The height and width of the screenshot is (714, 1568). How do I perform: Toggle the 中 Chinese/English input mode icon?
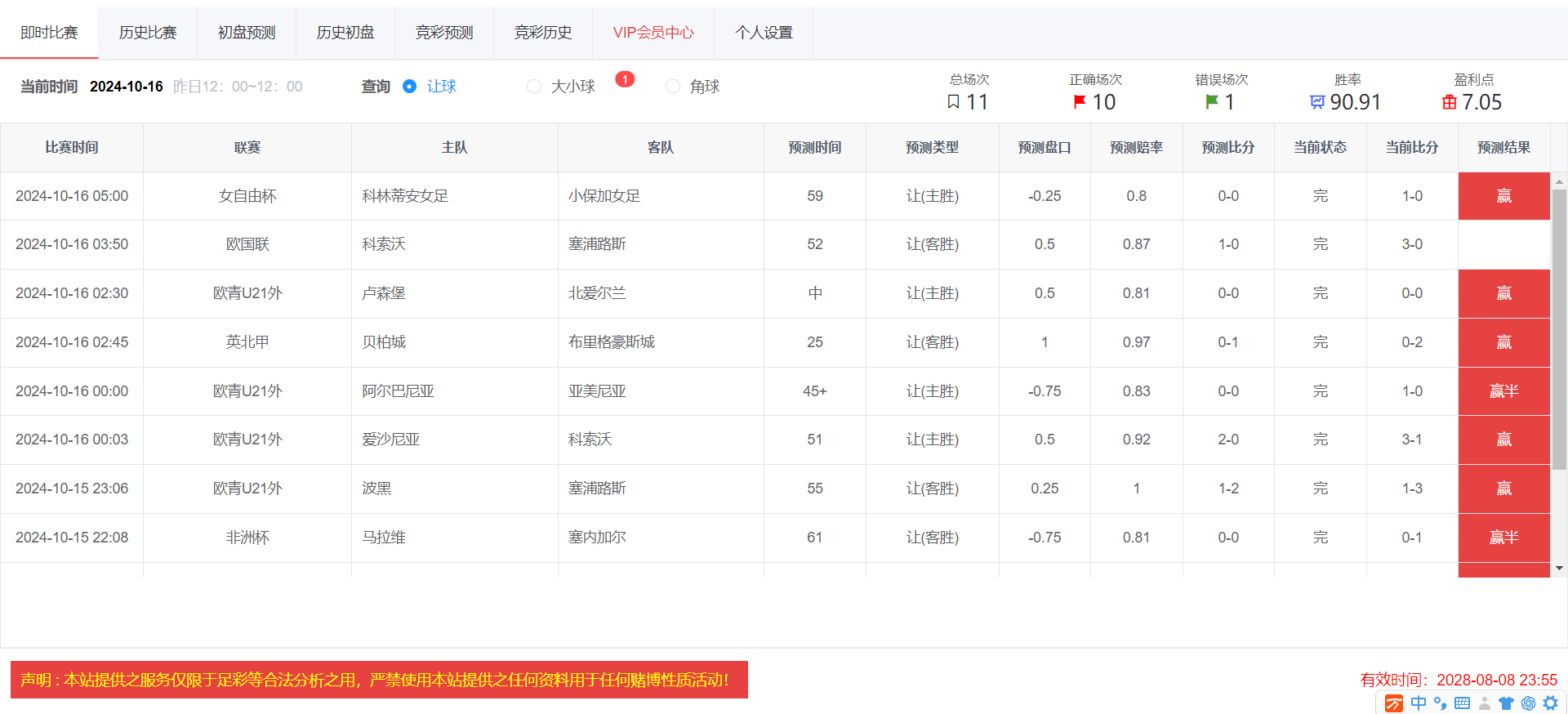(x=1419, y=703)
